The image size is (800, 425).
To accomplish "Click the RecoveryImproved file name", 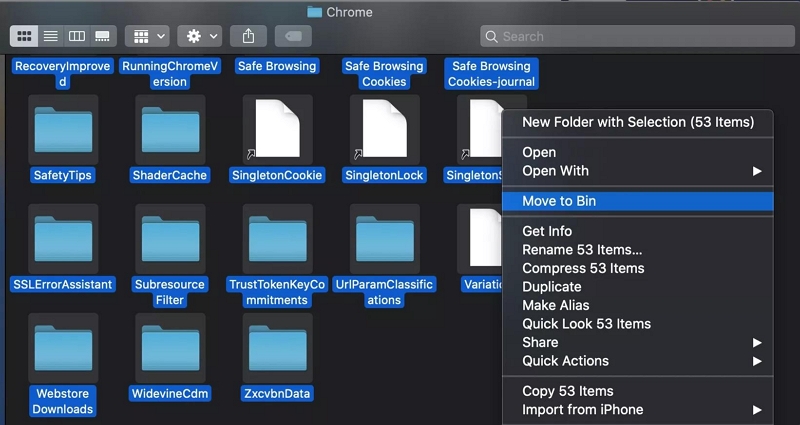I will tap(62, 73).
